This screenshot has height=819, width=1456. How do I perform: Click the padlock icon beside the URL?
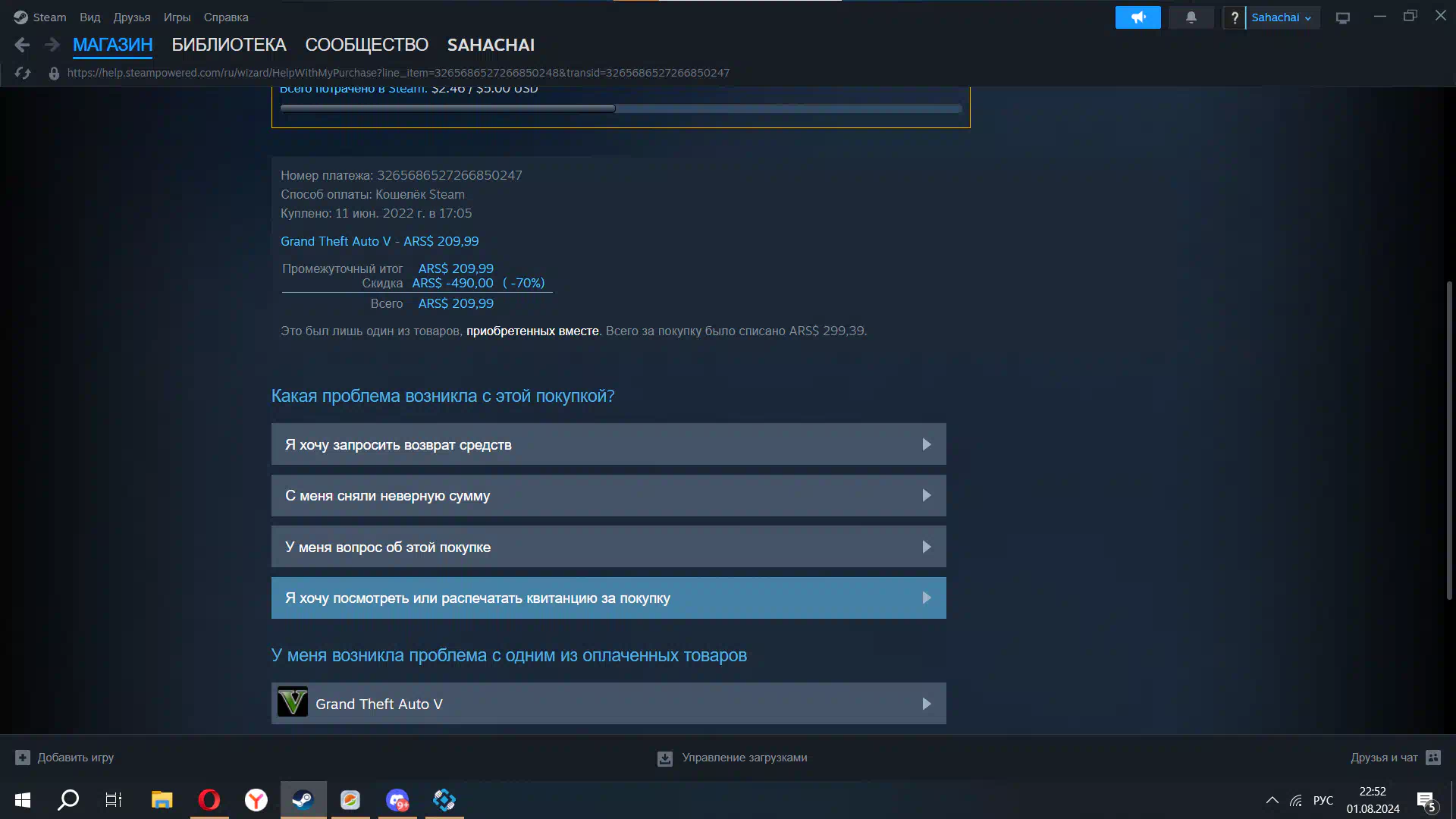pos(54,74)
